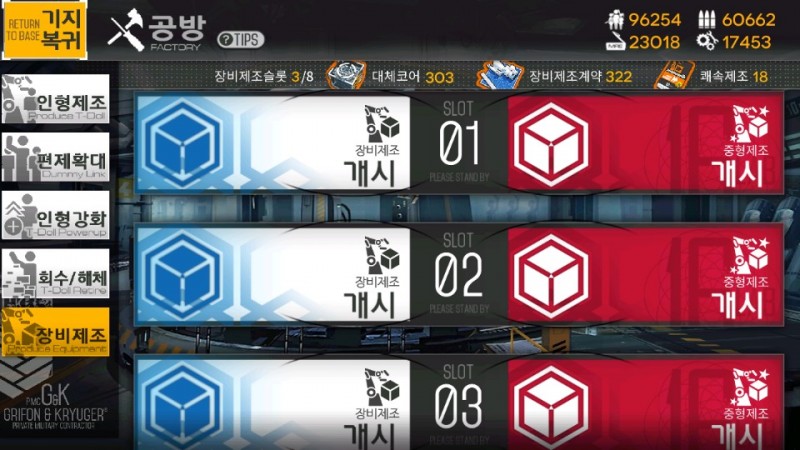The image size is (800, 450).
Task: Tap the equipment production contract icon
Action: 500,76
